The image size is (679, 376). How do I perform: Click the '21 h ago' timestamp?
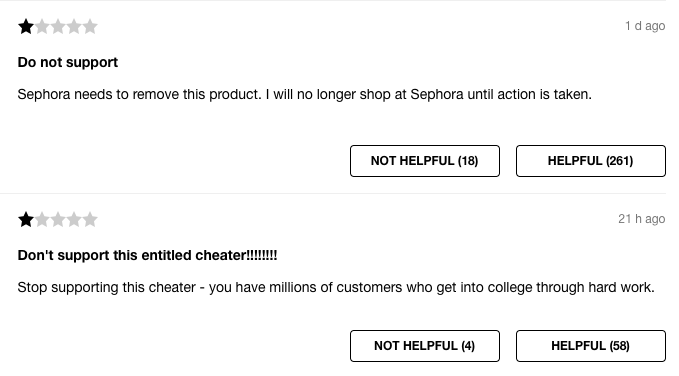641,219
